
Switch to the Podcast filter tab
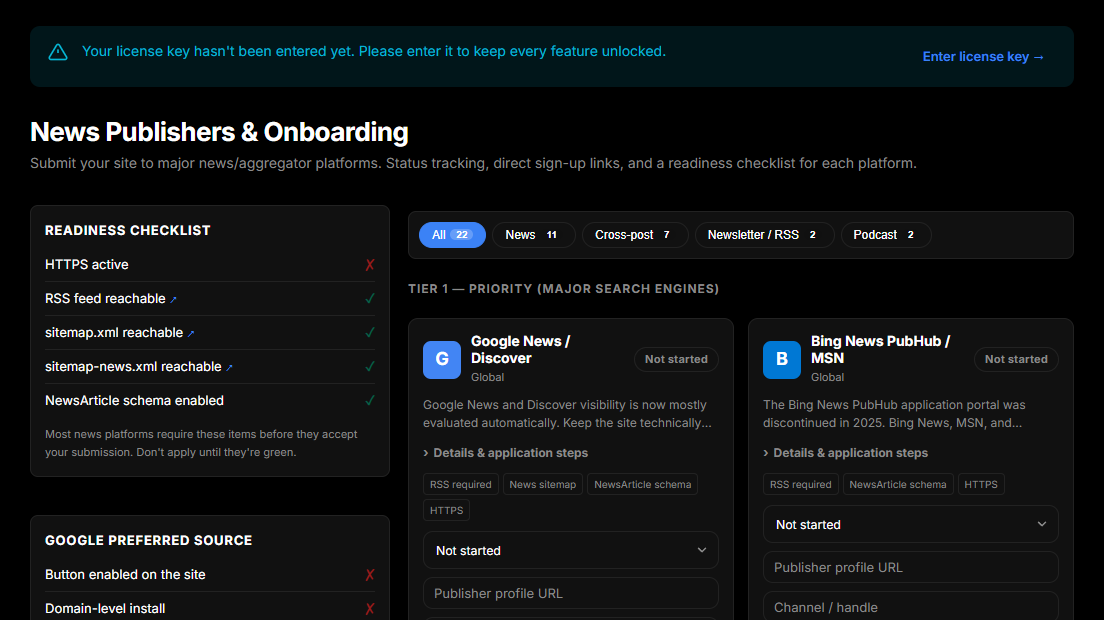886,235
